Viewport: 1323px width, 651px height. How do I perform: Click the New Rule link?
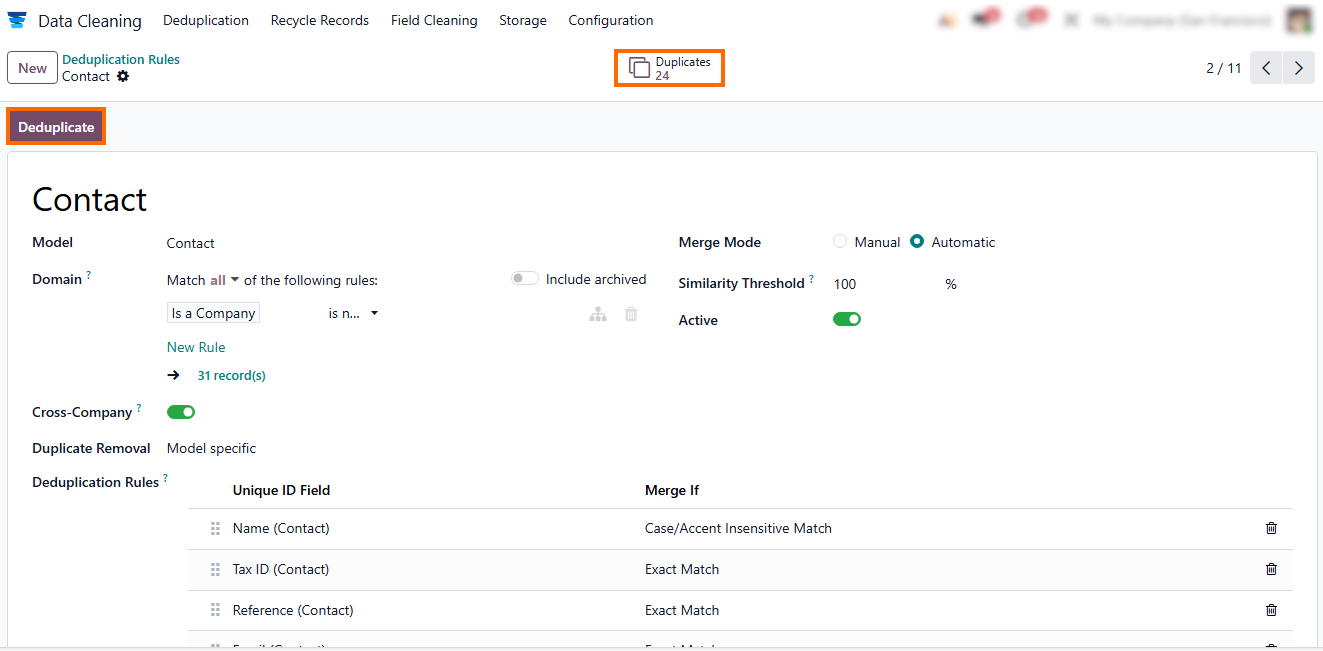[196, 347]
